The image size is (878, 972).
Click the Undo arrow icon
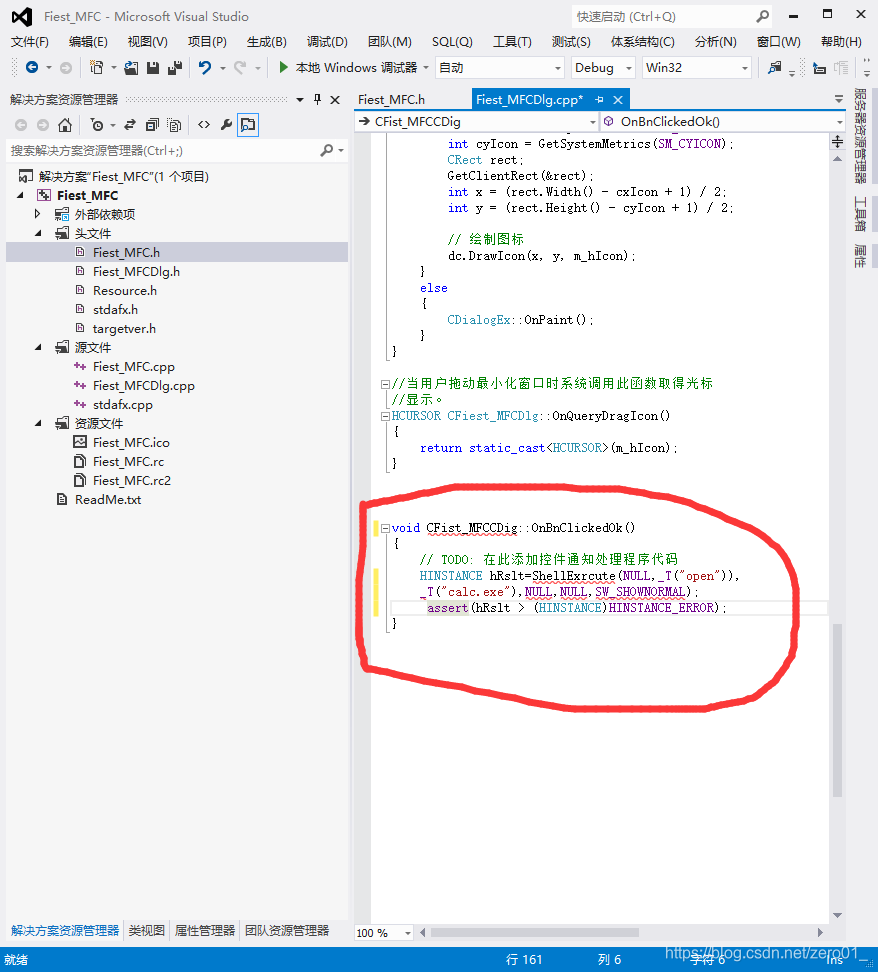(205, 68)
